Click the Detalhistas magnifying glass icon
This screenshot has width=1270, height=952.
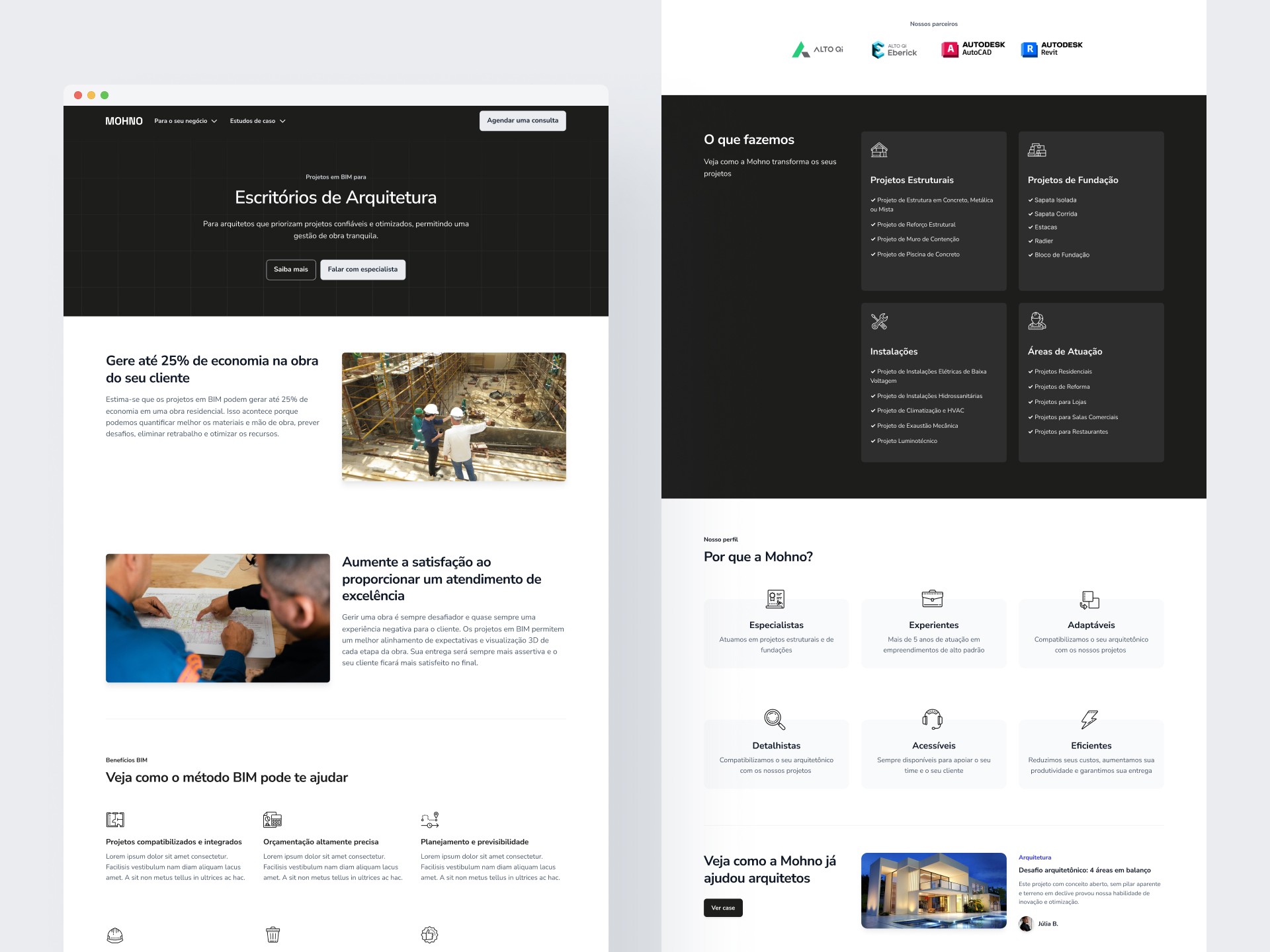(x=775, y=719)
